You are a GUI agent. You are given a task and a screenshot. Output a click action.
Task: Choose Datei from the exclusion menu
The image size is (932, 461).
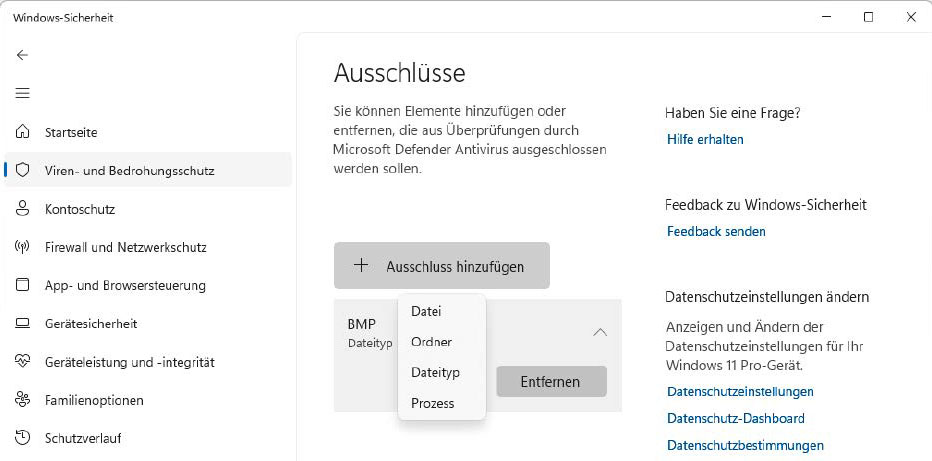click(426, 312)
